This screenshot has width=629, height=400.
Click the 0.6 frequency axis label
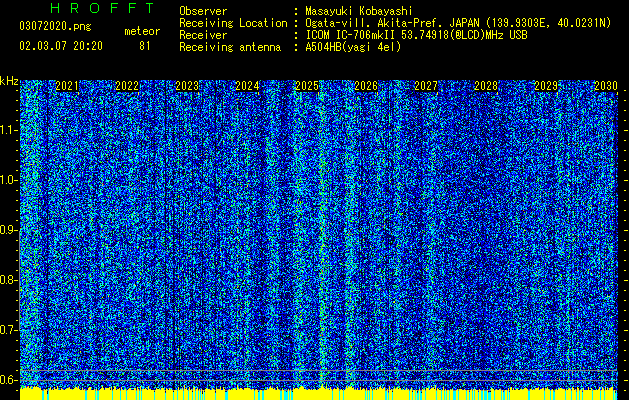pyautogui.click(x=9, y=380)
